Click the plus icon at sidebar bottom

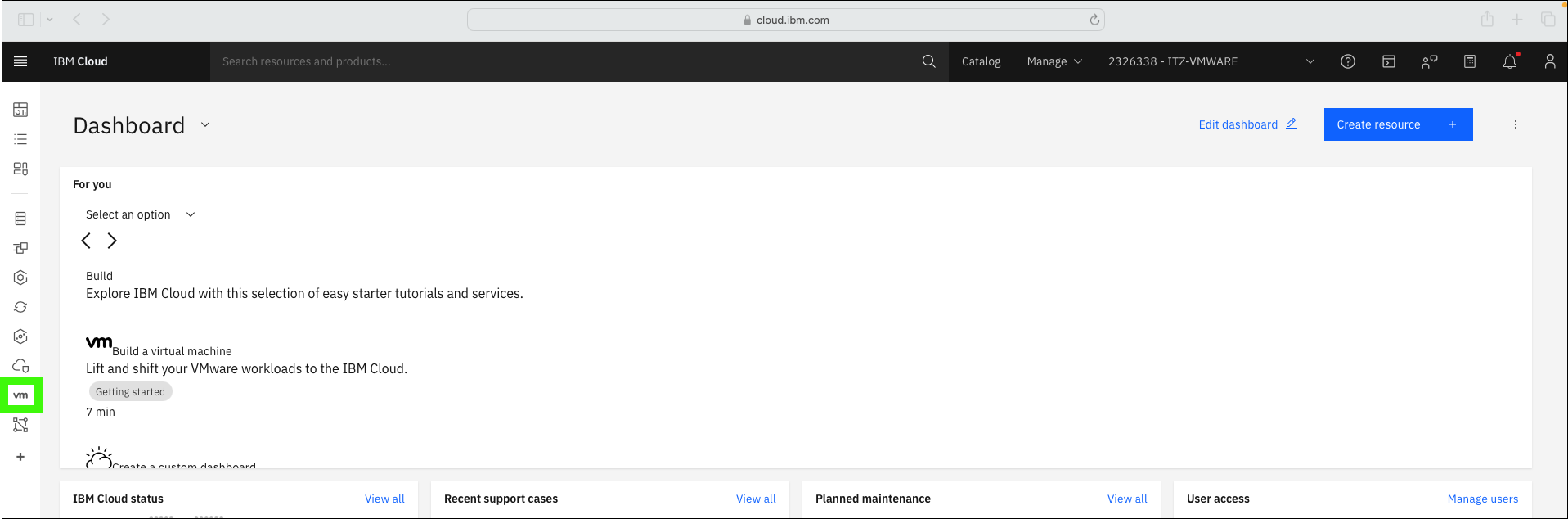(20, 457)
